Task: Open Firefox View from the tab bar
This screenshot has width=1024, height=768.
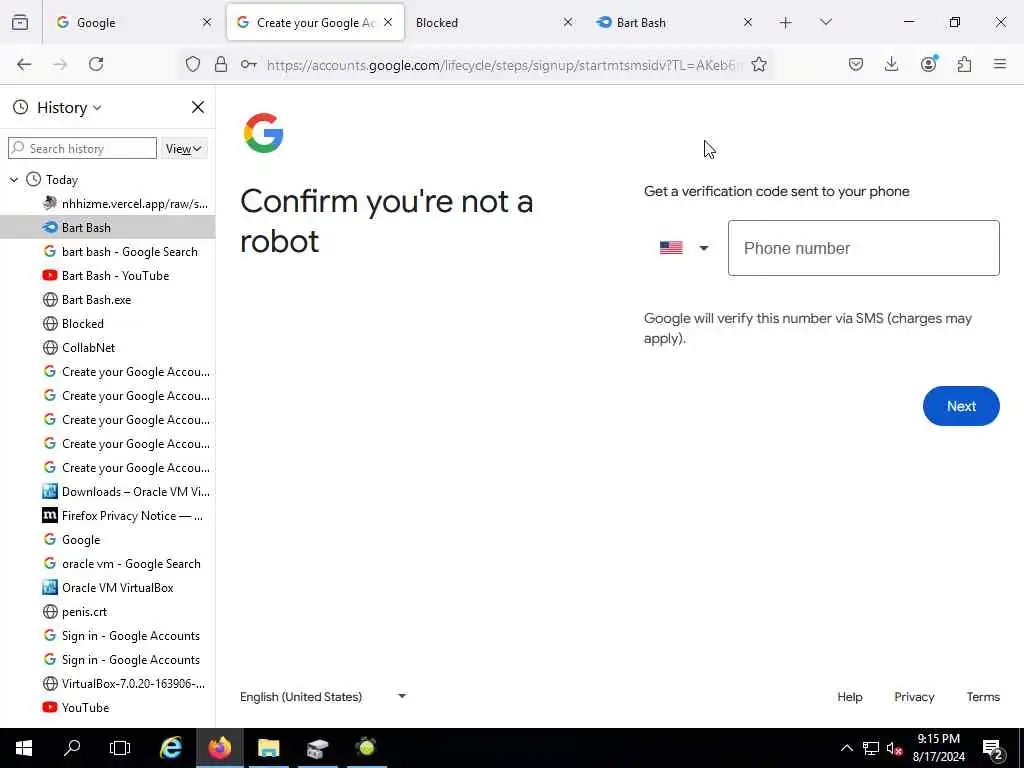Action: pyautogui.click(x=20, y=22)
